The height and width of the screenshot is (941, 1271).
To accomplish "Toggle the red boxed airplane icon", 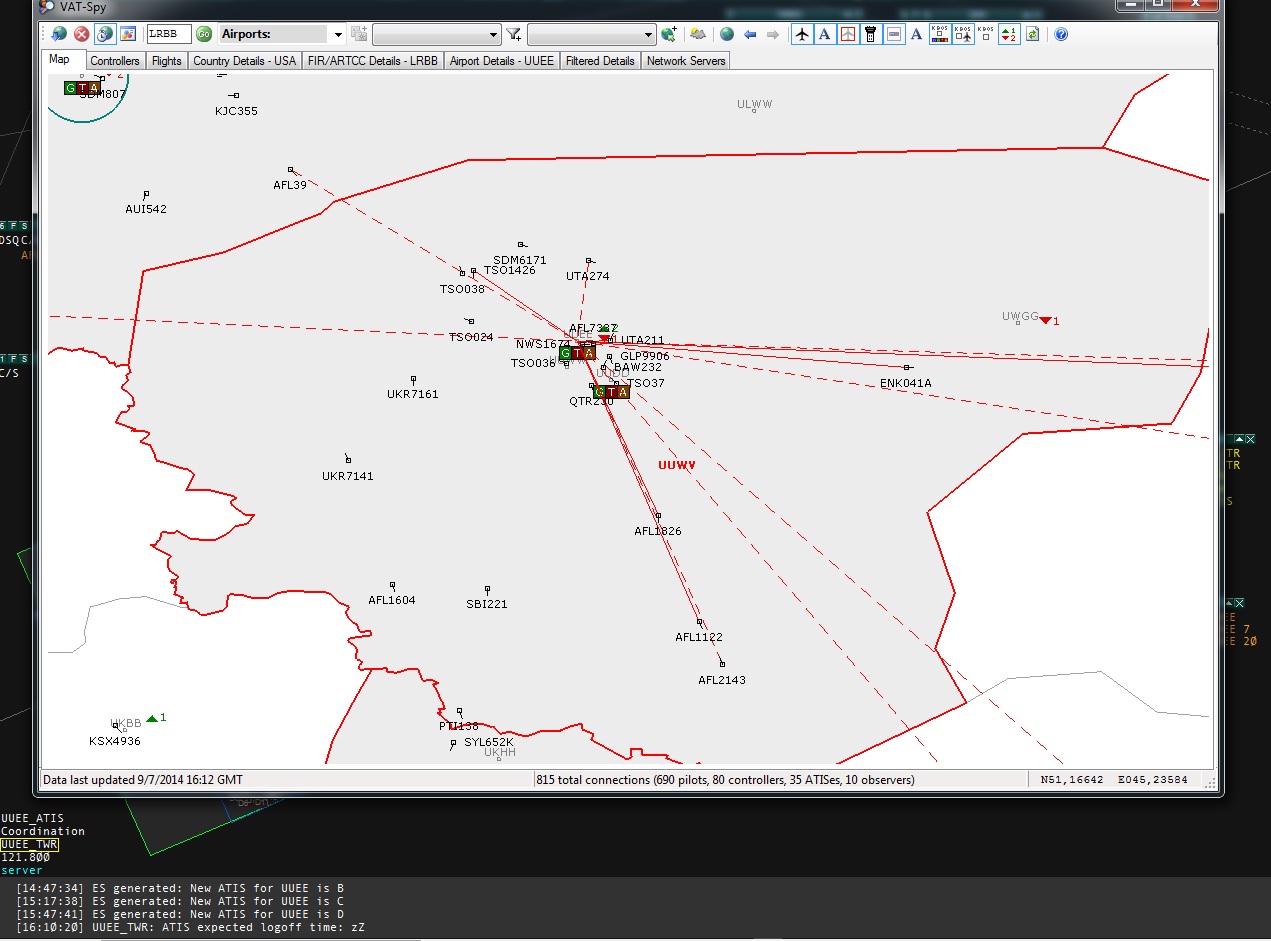I will pyautogui.click(x=848, y=34).
